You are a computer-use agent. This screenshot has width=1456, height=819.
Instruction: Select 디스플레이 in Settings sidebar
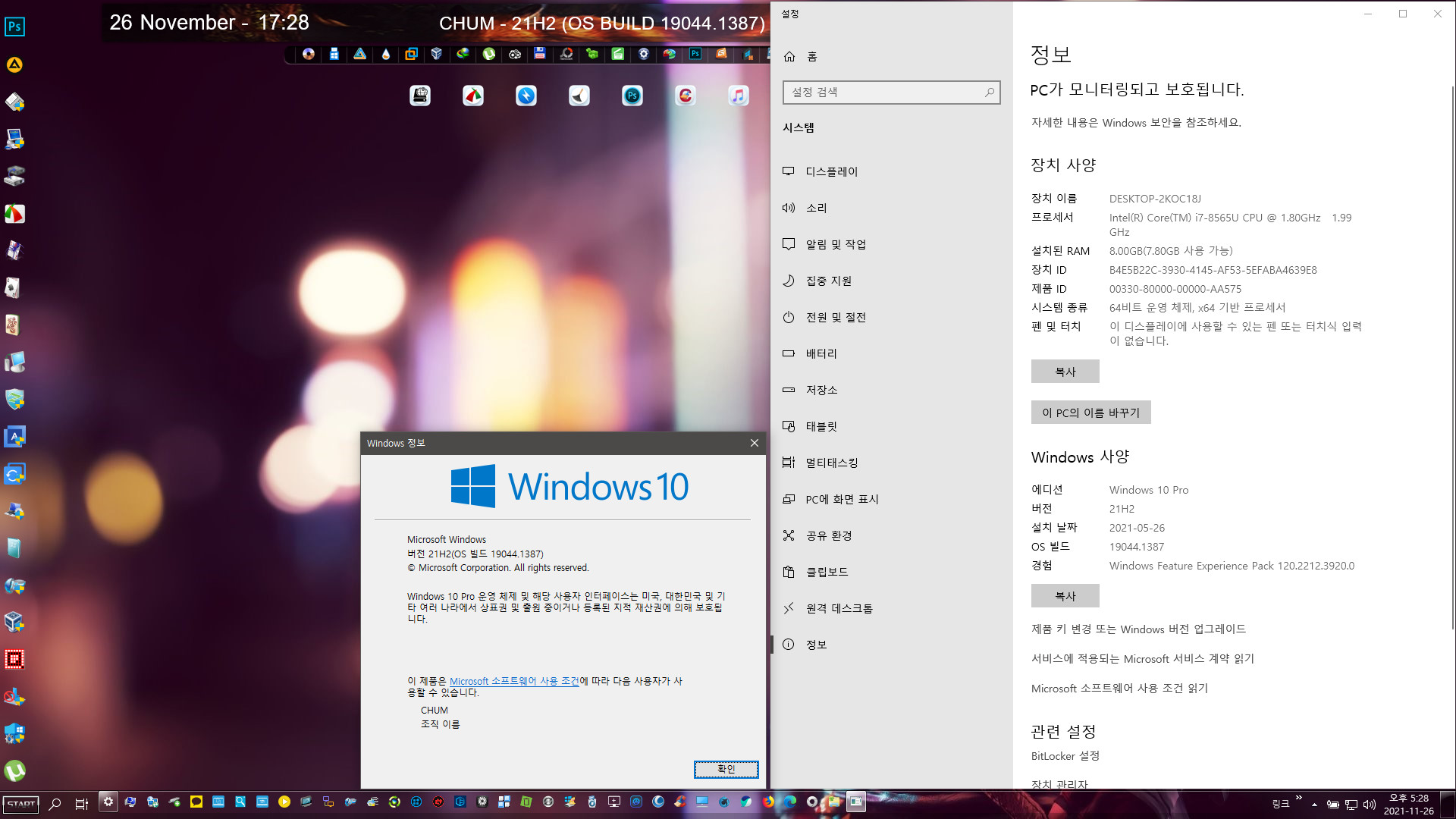coord(892,171)
